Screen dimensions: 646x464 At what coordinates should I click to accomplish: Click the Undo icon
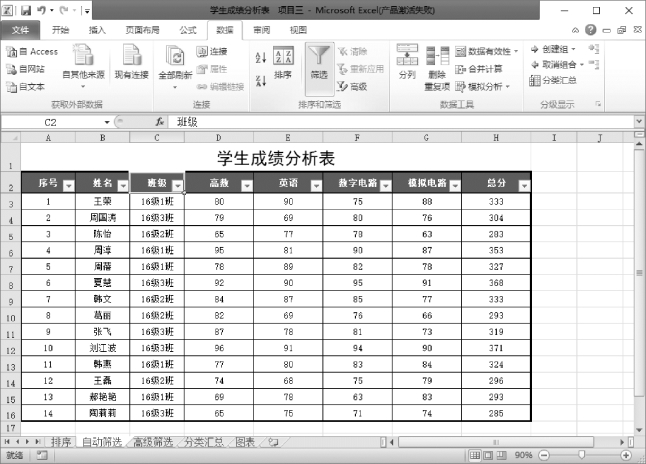coord(42,10)
